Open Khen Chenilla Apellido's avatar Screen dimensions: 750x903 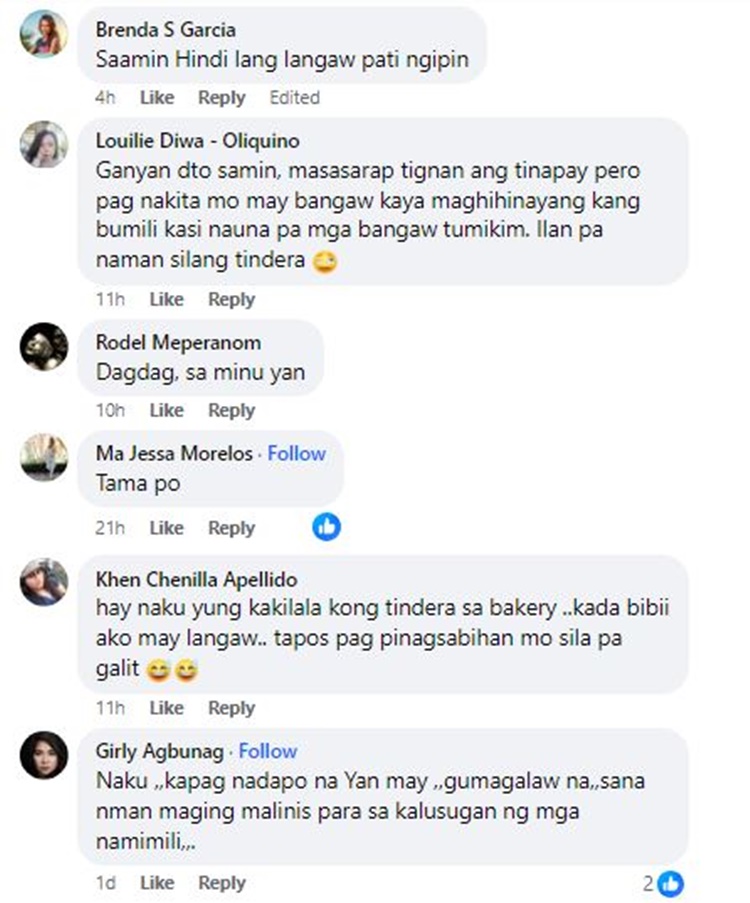click(x=44, y=582)
